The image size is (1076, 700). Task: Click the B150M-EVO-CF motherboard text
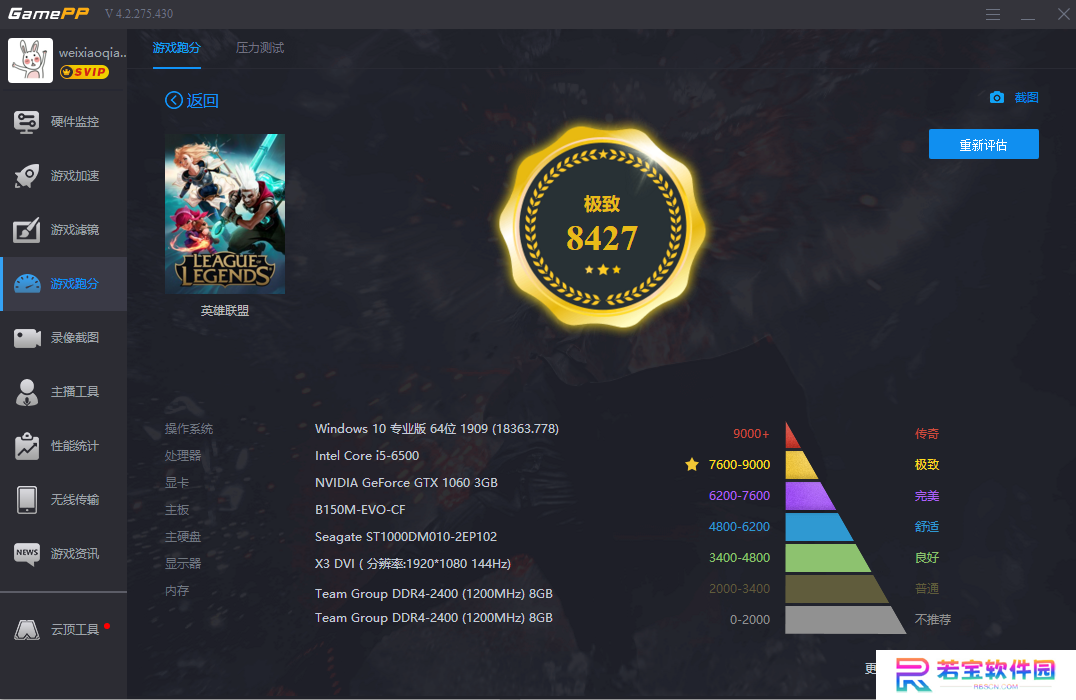[x=360, y=510]
